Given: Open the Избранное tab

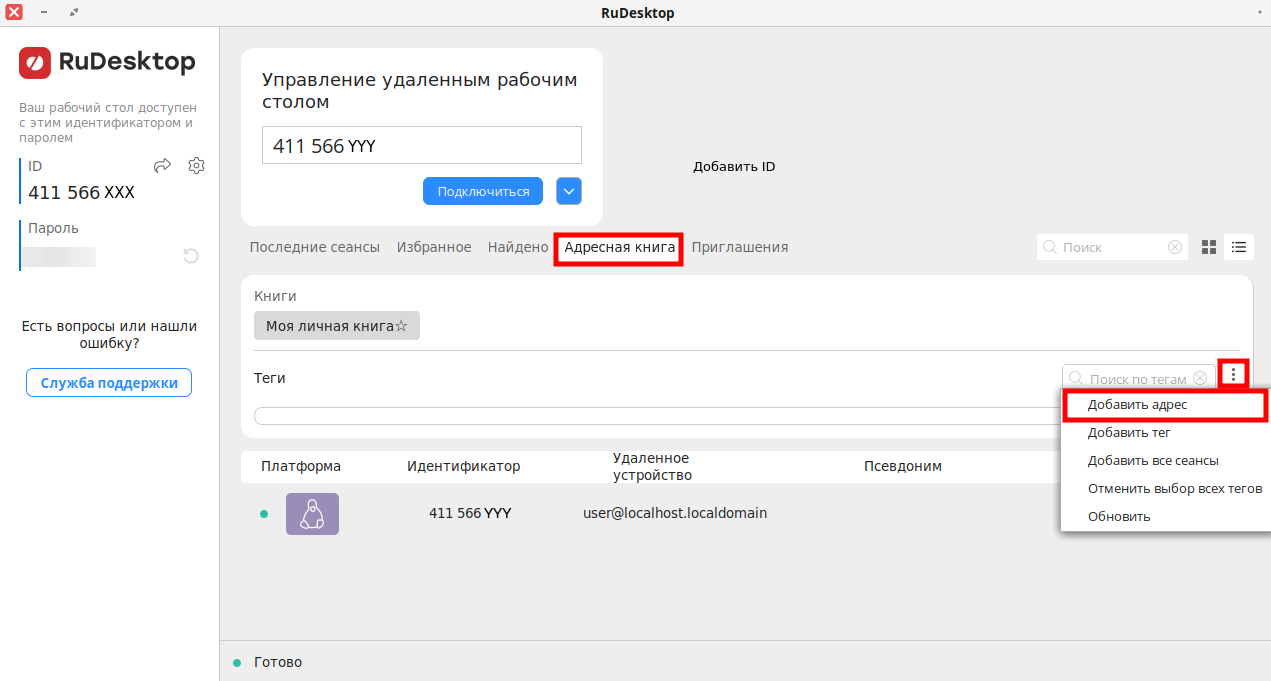Looking at the screenshot, I should pyautogui.click(x=434, y=247).
